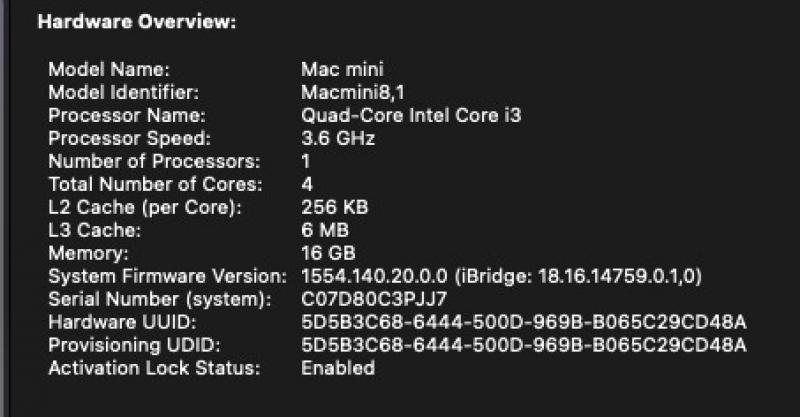Image resolution: width=800 pixels, height=417 pixels.
Task: Click the Total Number of Cores value 4
Action: click(x=307, y=184)
